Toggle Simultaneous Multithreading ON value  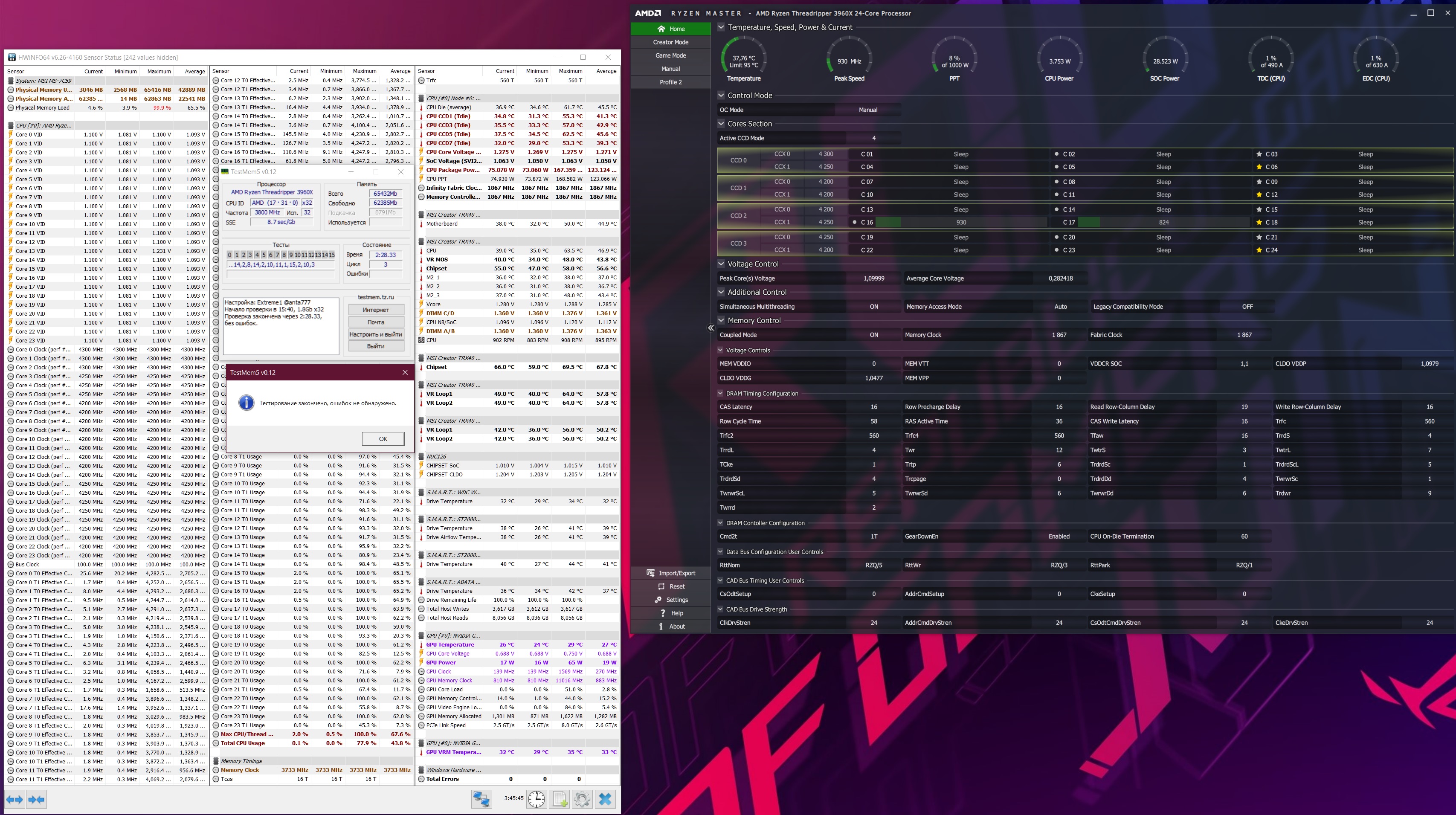pos(874,307)
